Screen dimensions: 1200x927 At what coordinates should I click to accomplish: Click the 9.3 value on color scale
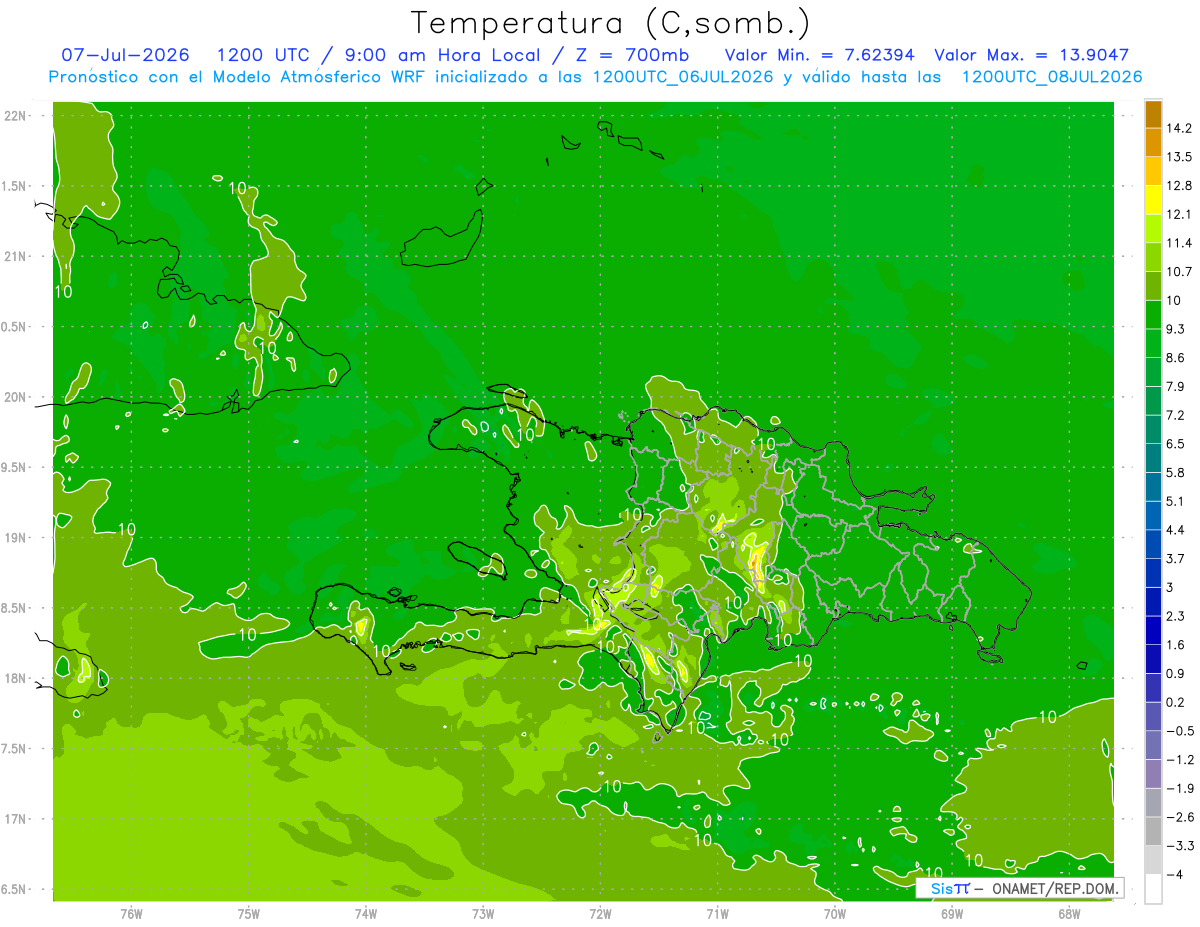(x=1175, y=329)
